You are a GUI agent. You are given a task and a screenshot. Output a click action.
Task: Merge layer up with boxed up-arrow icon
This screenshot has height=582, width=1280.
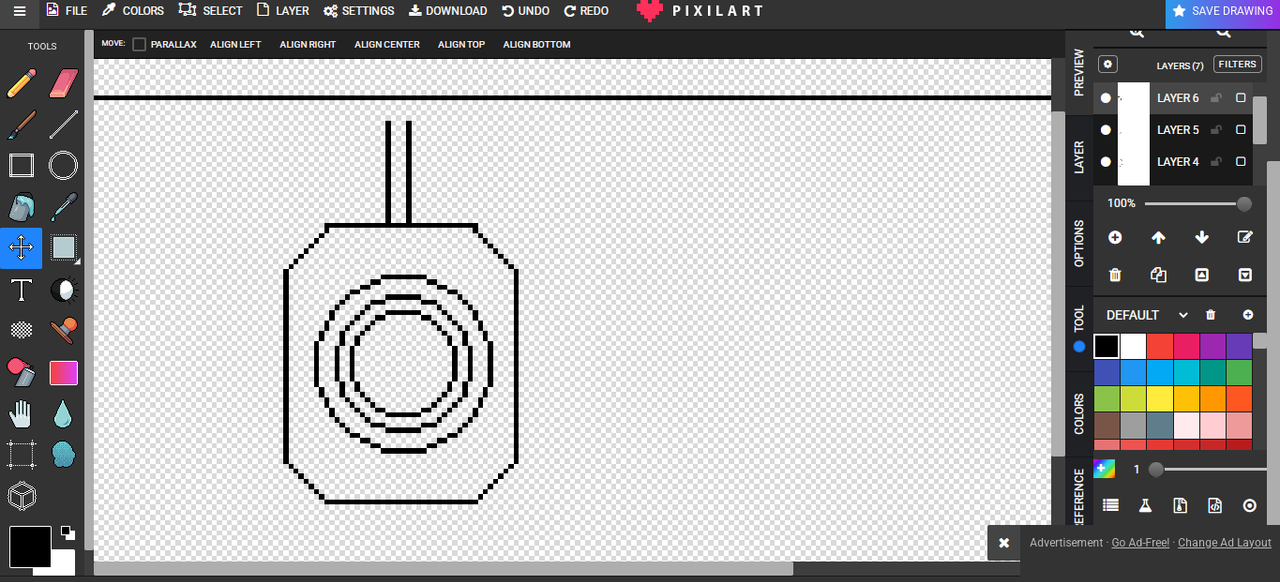1202,275
